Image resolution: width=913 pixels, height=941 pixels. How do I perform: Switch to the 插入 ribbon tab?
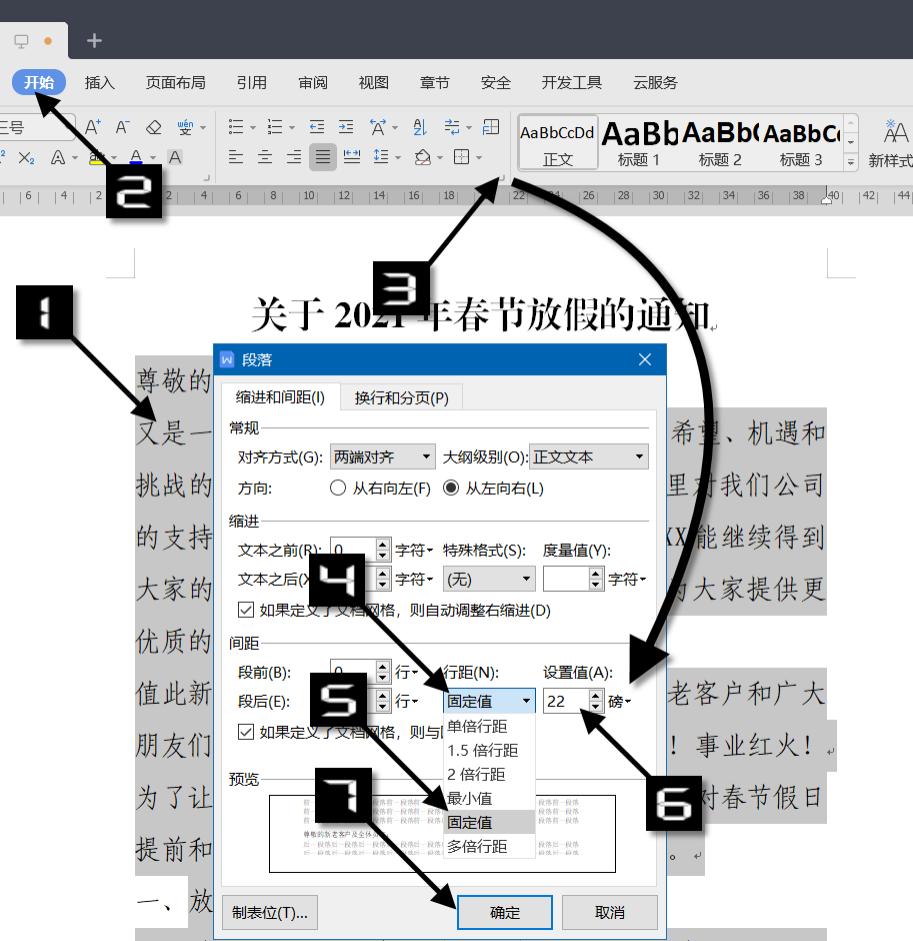[99, 82]
